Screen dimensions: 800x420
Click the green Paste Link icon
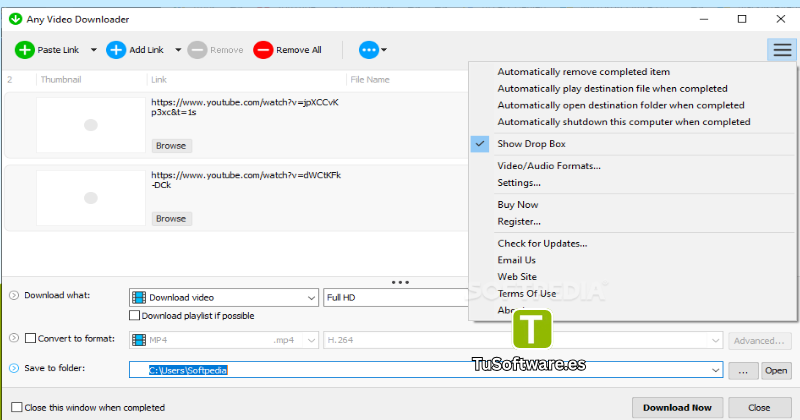[24, 50]
